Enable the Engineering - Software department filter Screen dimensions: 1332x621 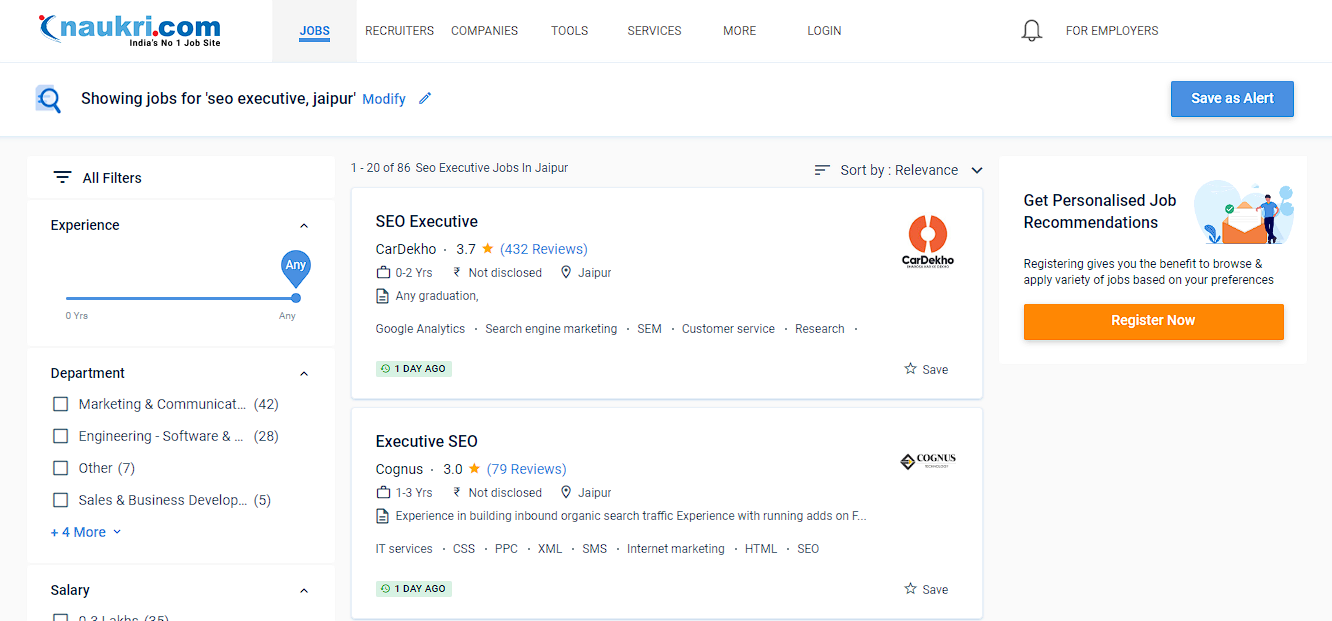[60, 435]
